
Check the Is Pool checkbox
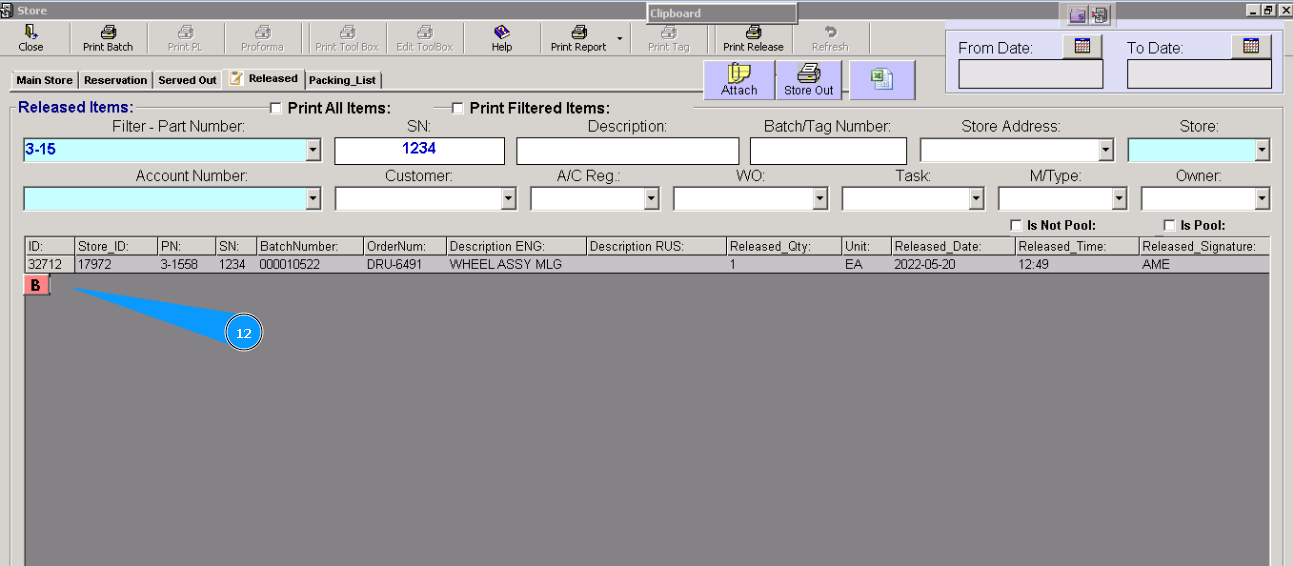[1170, 226]
